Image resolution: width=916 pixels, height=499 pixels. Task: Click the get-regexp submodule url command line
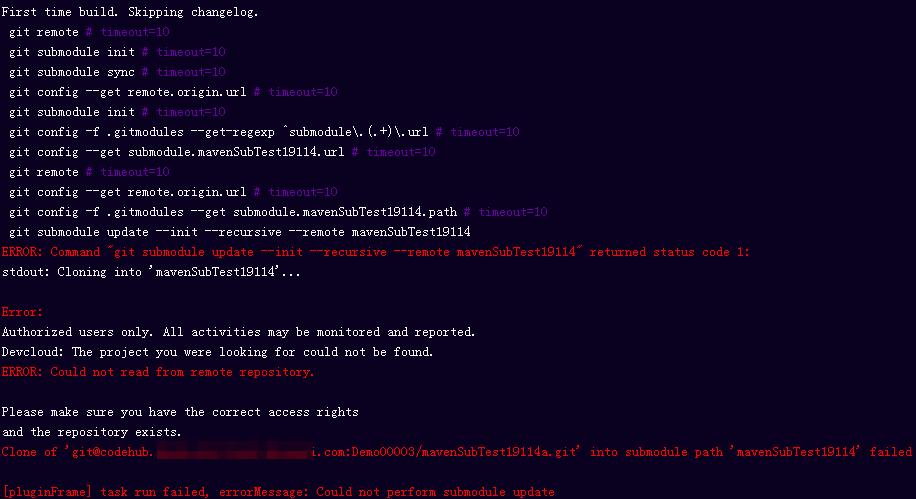(263, 132)
